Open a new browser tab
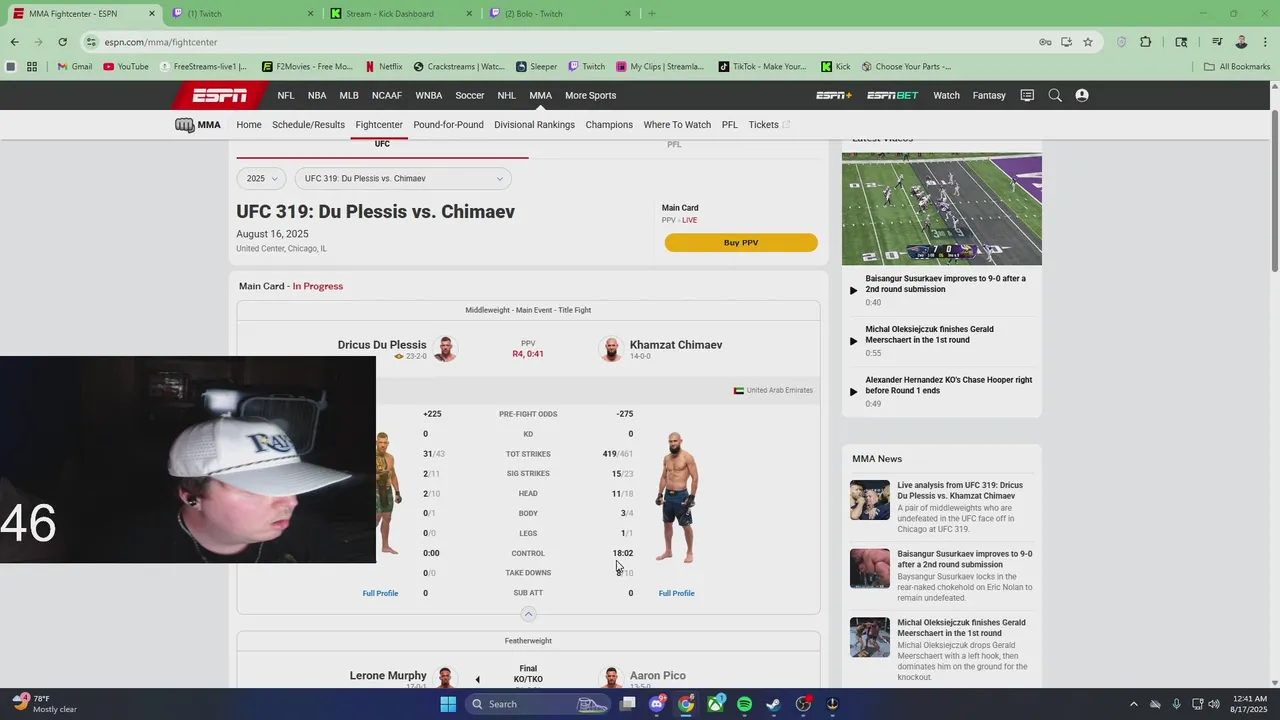 [652, 14]
